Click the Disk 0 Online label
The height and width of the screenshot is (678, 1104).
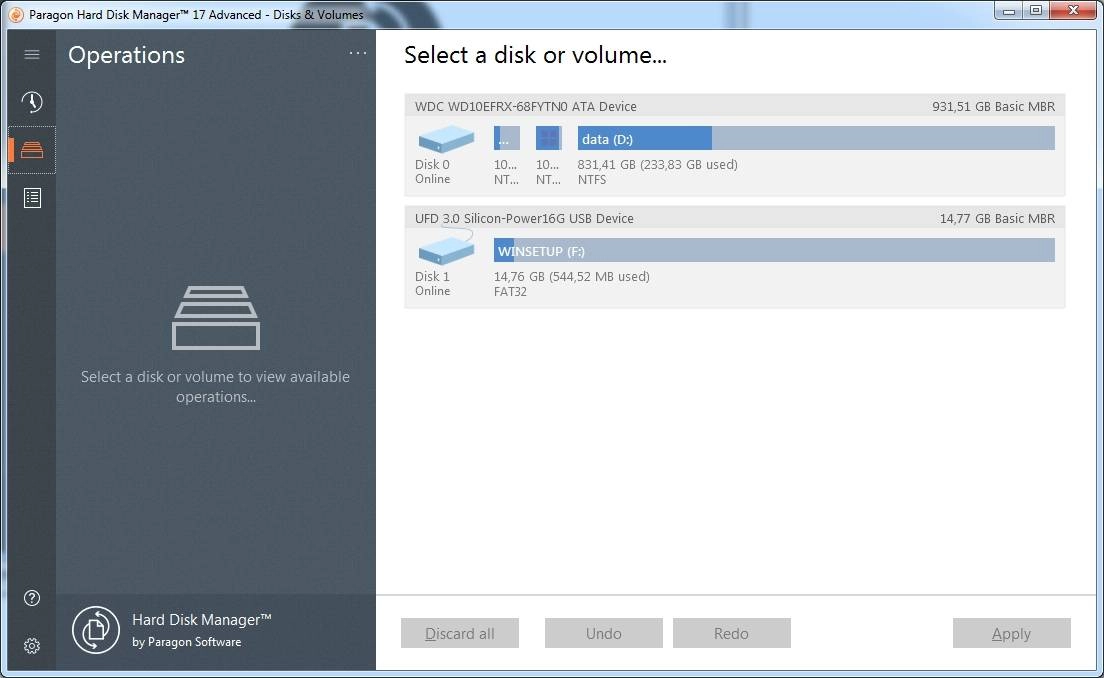click(432, 171)
